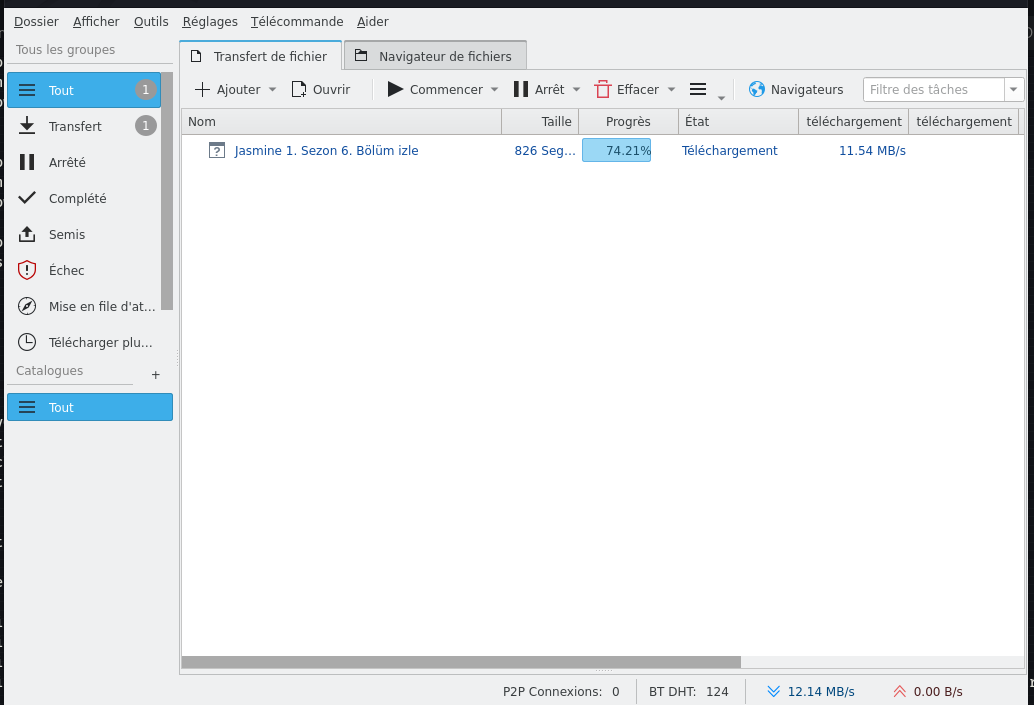Open the task filter dropdown arrow
1034x705 pixels.
(1014, 90)
